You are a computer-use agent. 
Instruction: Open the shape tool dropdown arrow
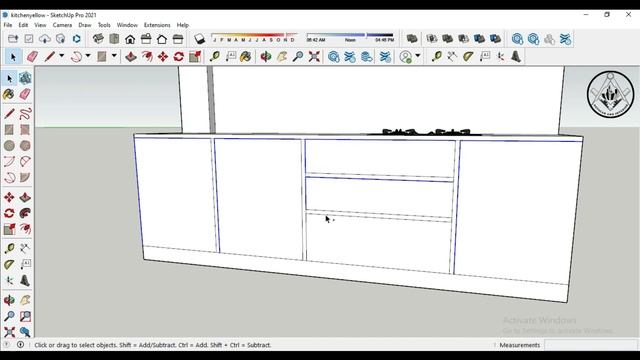(x=114, y=56)
